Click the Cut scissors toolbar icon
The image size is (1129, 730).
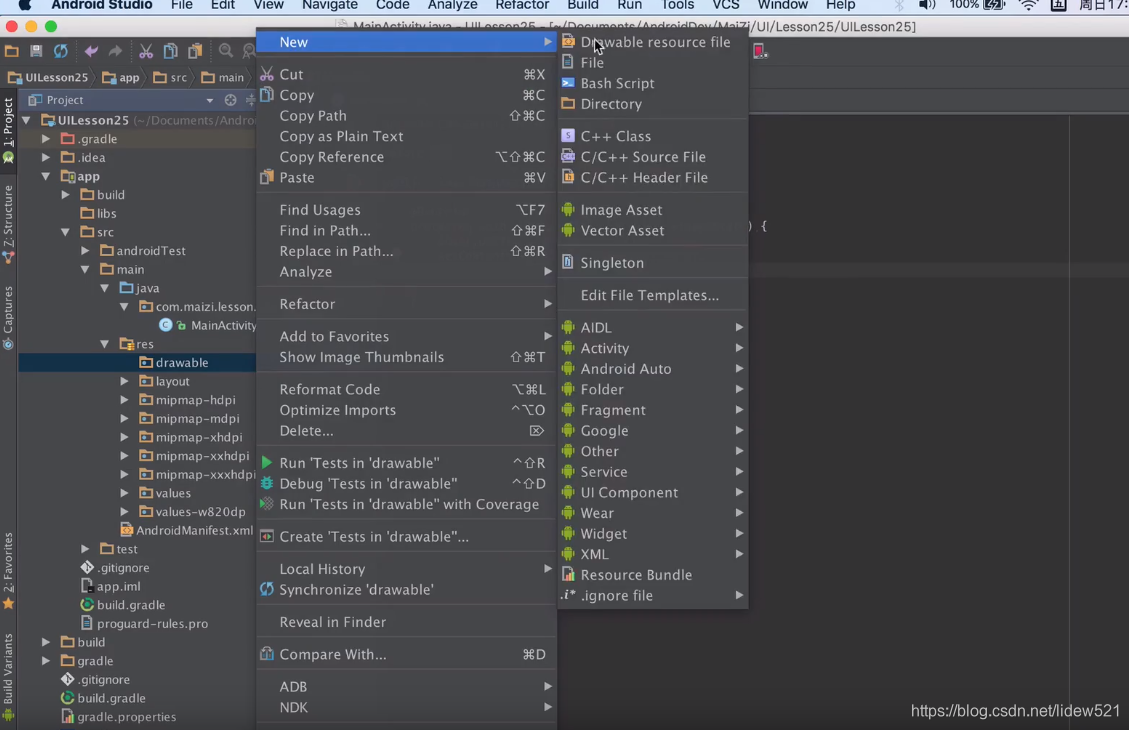tap(146, 51)
